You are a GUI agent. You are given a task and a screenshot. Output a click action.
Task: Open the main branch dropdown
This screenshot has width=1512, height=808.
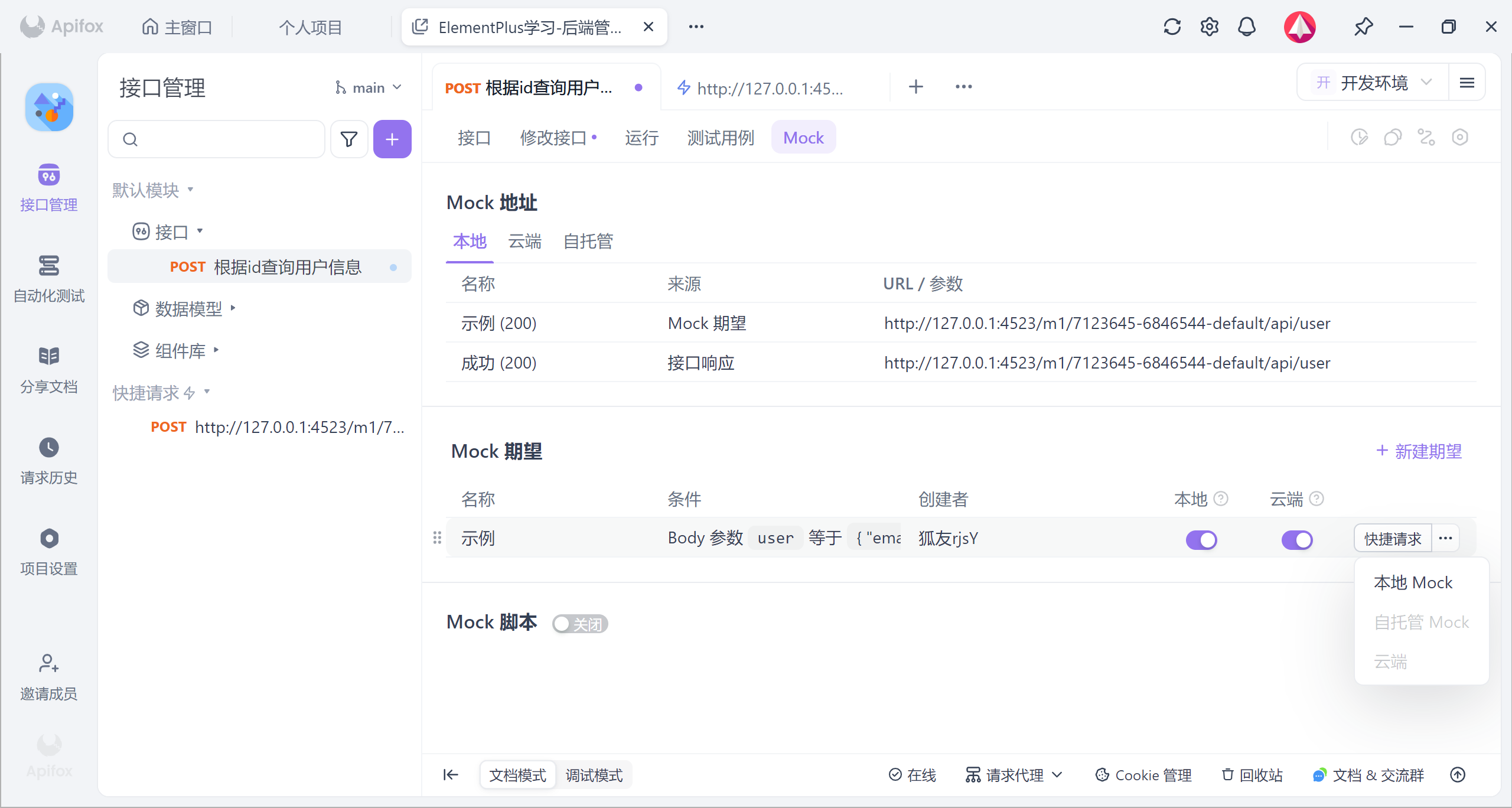point(369,88)
